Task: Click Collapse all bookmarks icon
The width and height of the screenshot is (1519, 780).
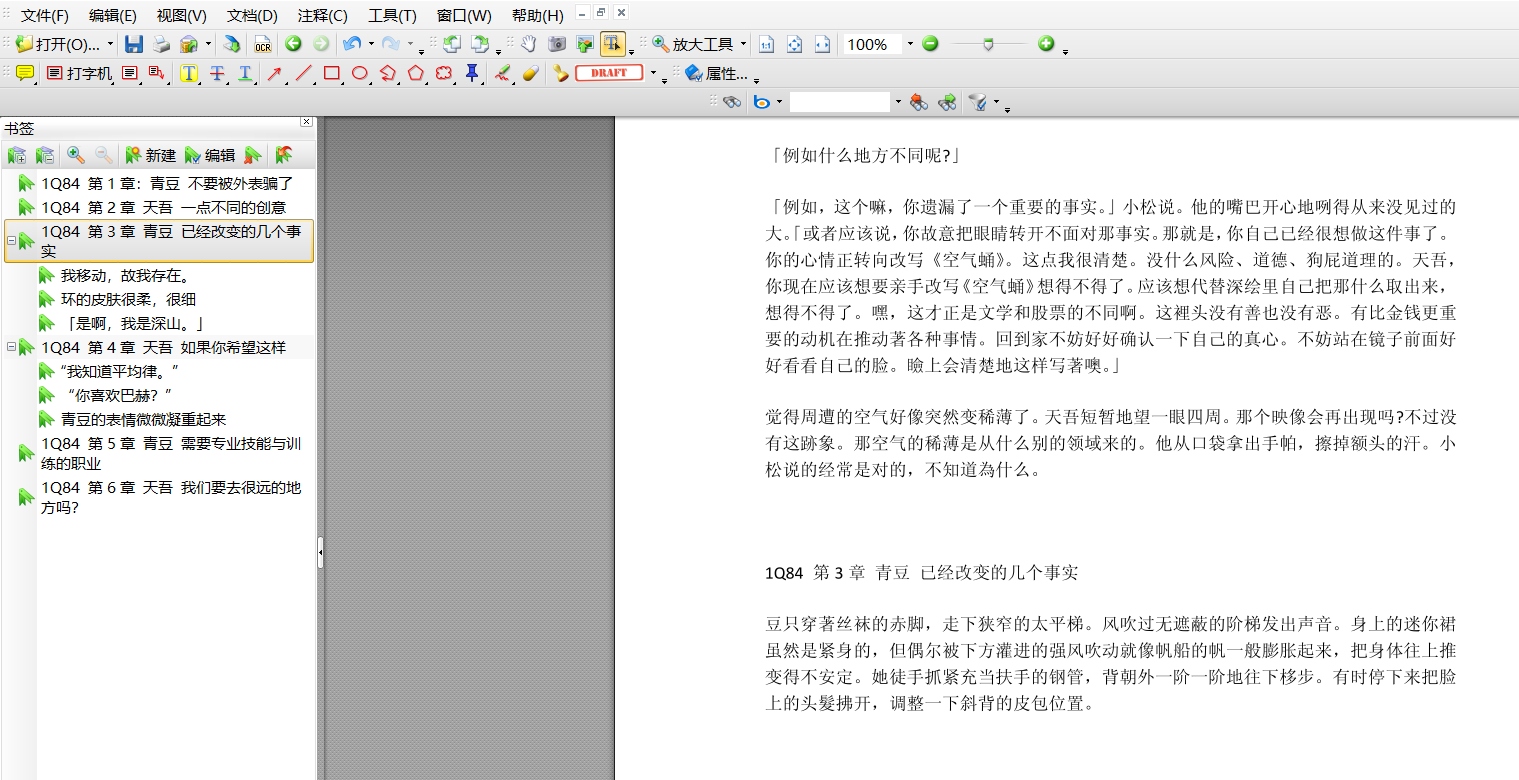Action: 45,155
